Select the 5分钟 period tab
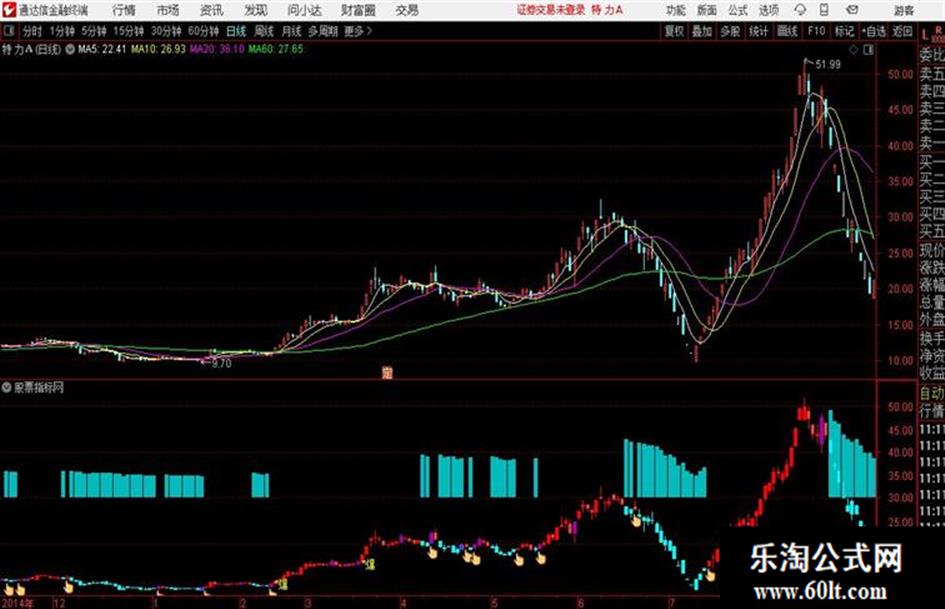Screen dimensions: 945x609 click(x=94, y=31)
